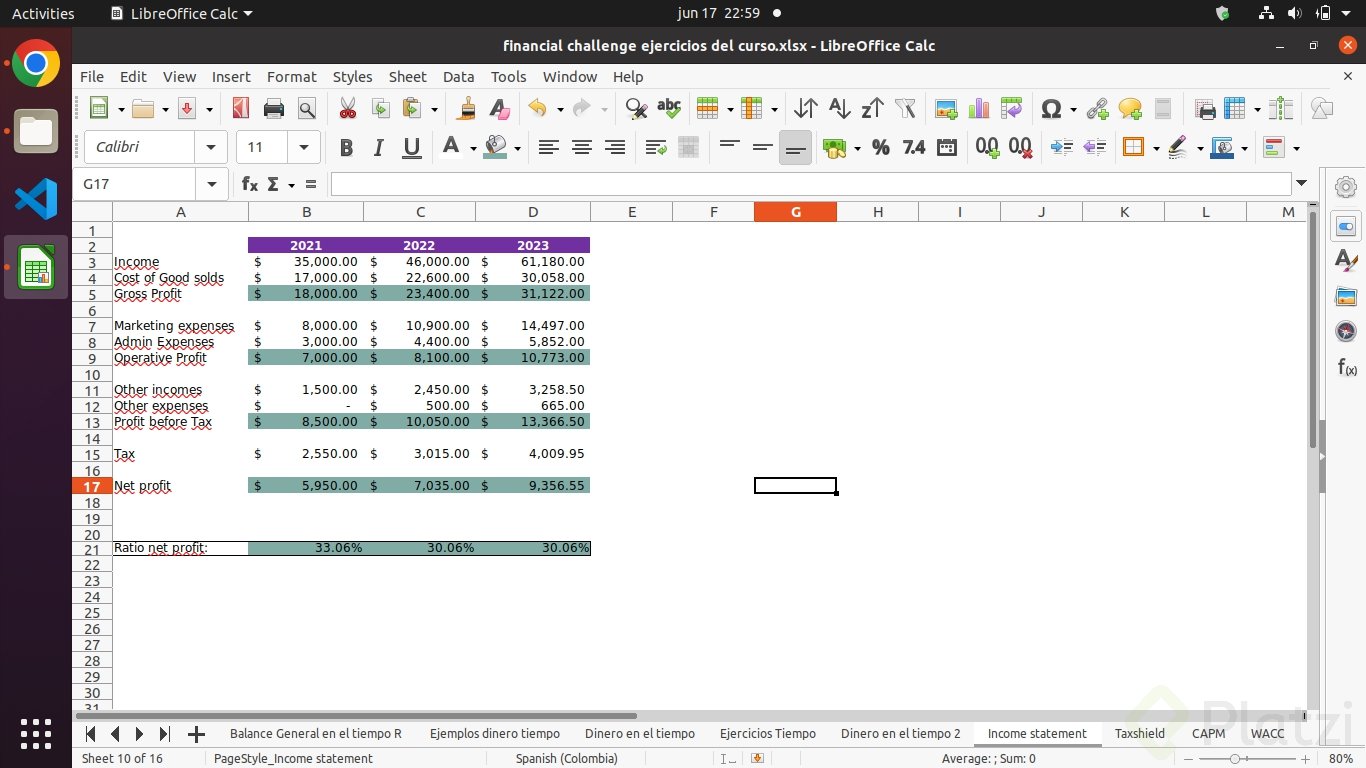Switch to the Taxshield sheet tab
The height and width of the screenshot is (768, 1366).
1140,733
